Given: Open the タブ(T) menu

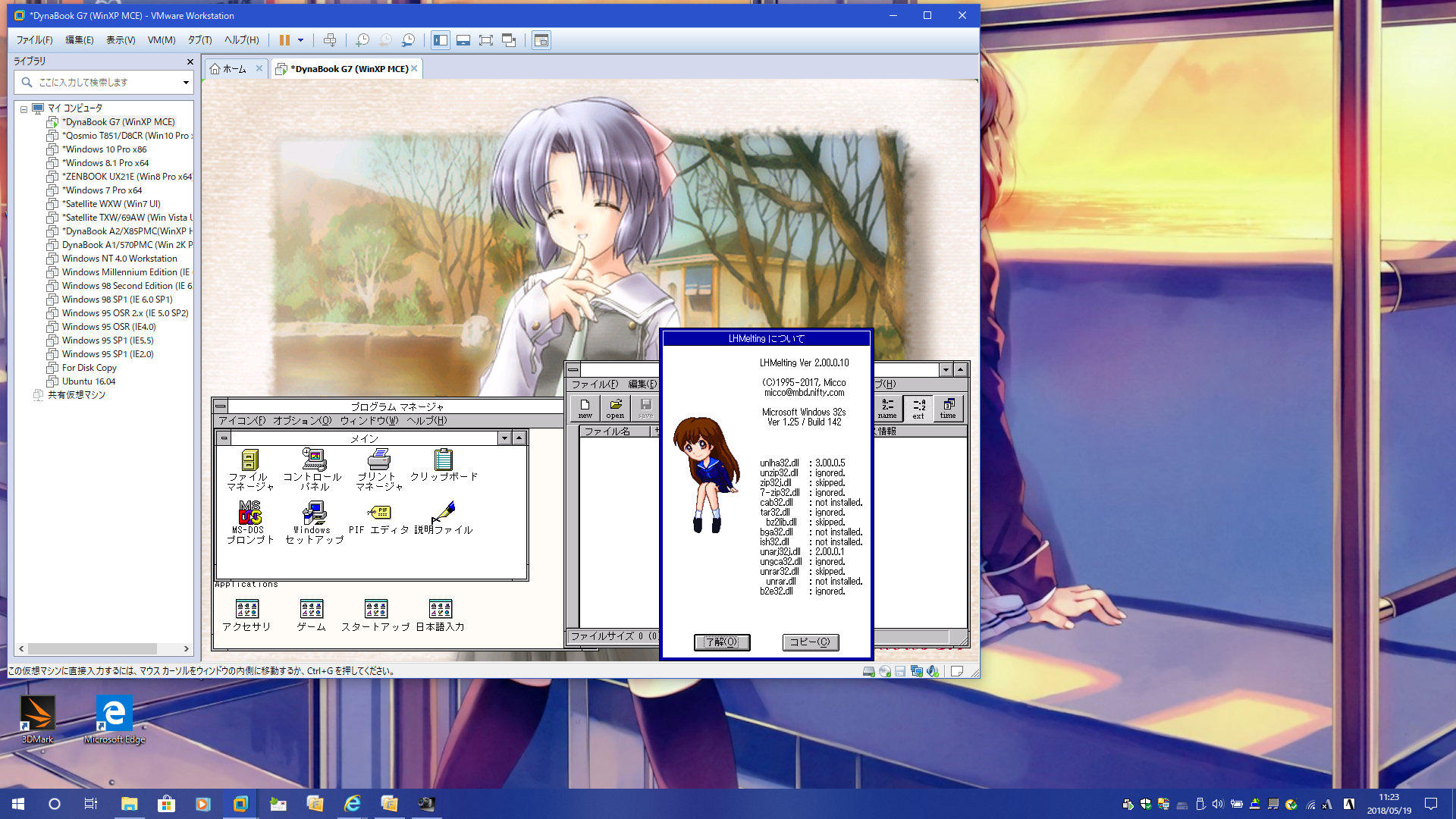Looking at the screenshot, I should [x=200, y=40].
